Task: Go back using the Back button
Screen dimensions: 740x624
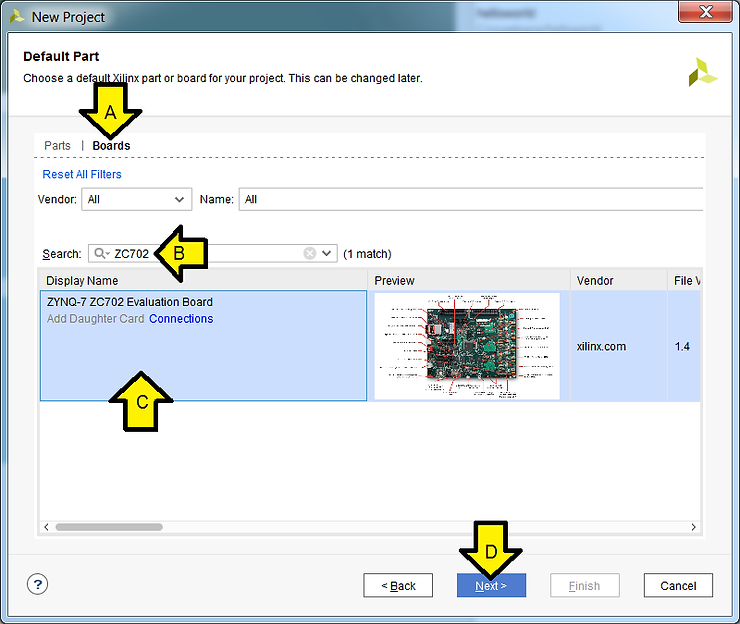Action: coord(398,585)
